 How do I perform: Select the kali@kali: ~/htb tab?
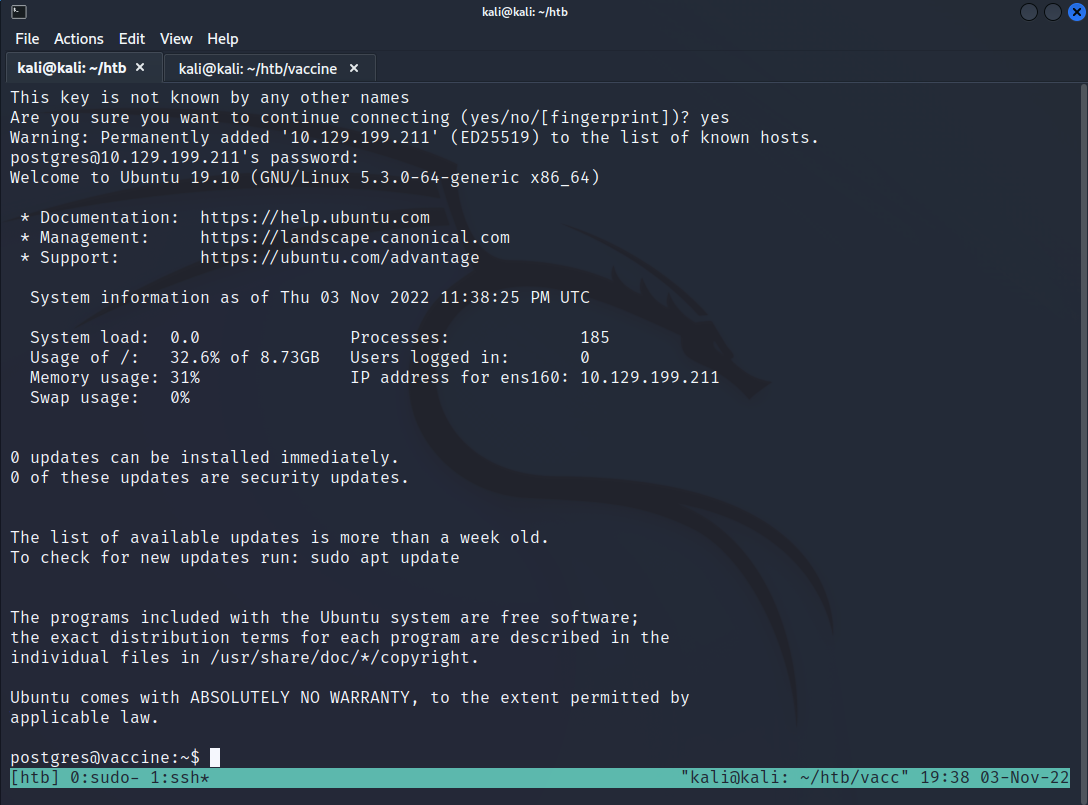(71, 68)
